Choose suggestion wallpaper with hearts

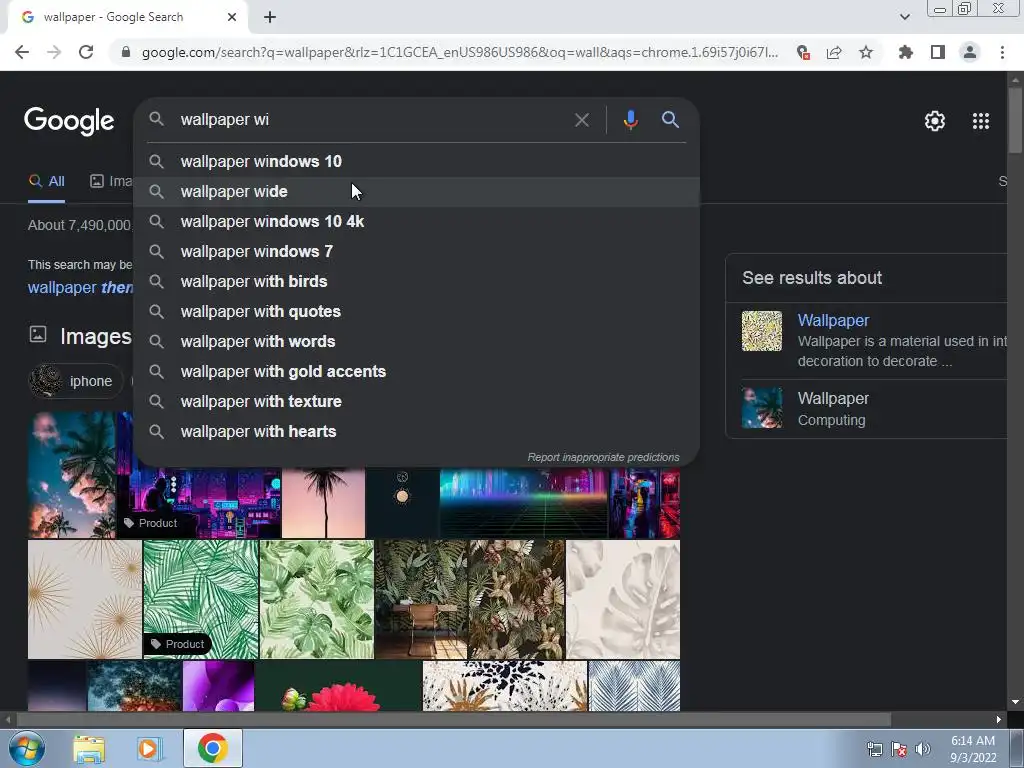click(x=417, y=432)
